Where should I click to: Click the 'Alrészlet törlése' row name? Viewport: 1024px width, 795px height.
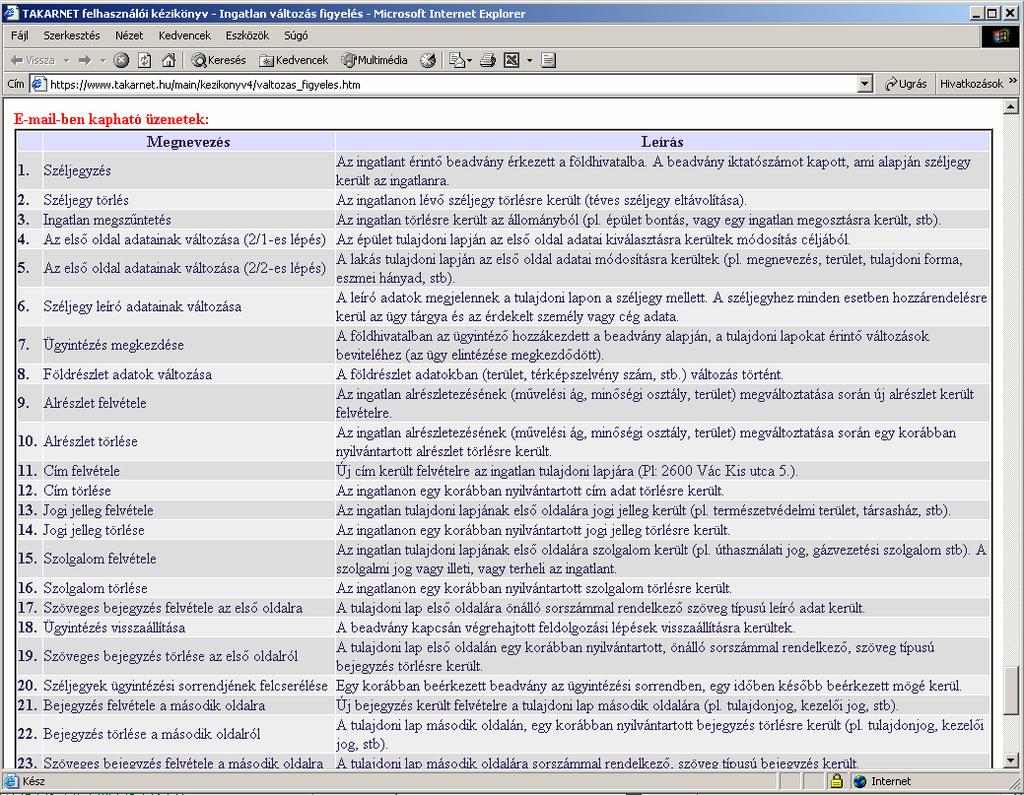coord(90,442)
